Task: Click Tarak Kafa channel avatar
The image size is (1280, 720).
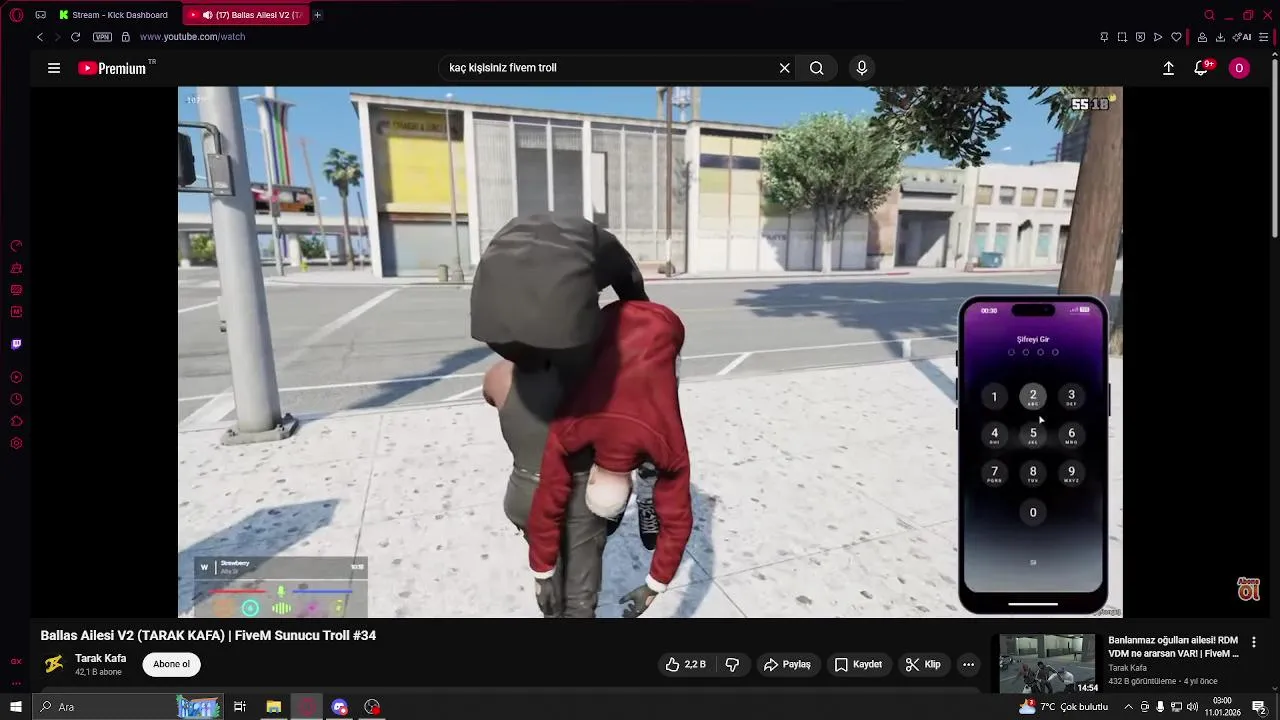Action: [x=54, y=664]
